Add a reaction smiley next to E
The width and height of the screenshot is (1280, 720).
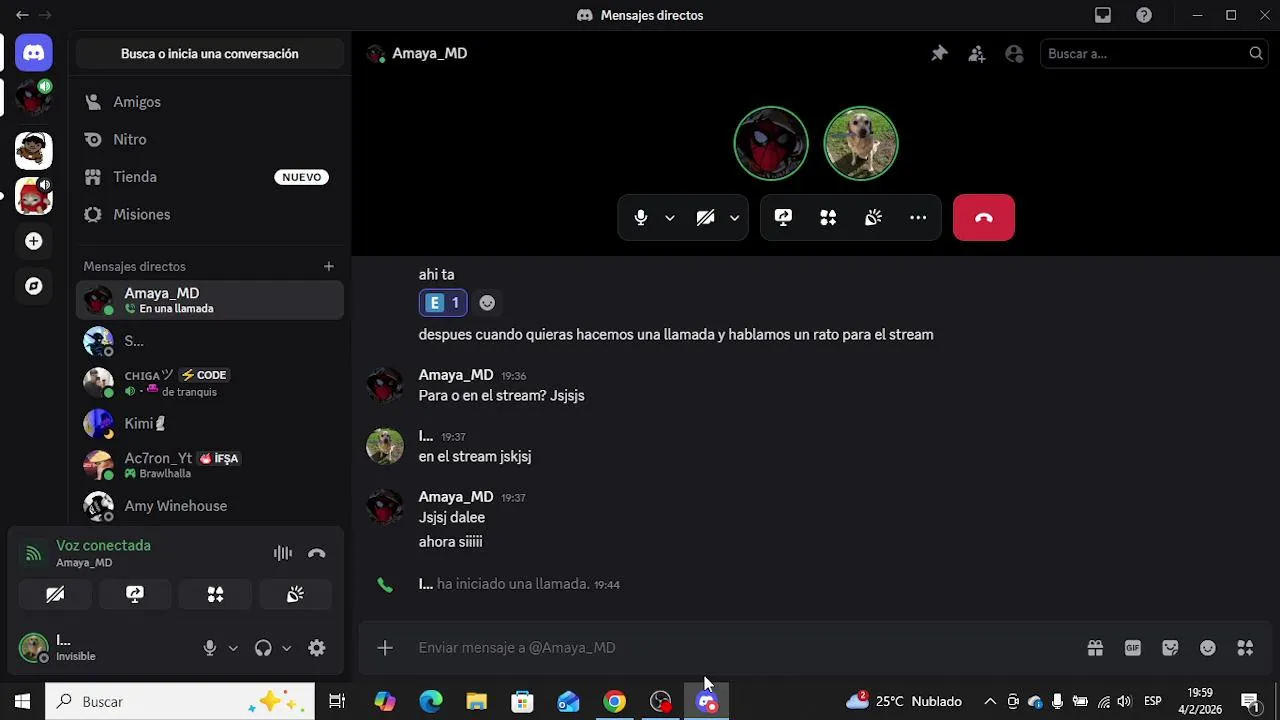(x=487, y=303)
